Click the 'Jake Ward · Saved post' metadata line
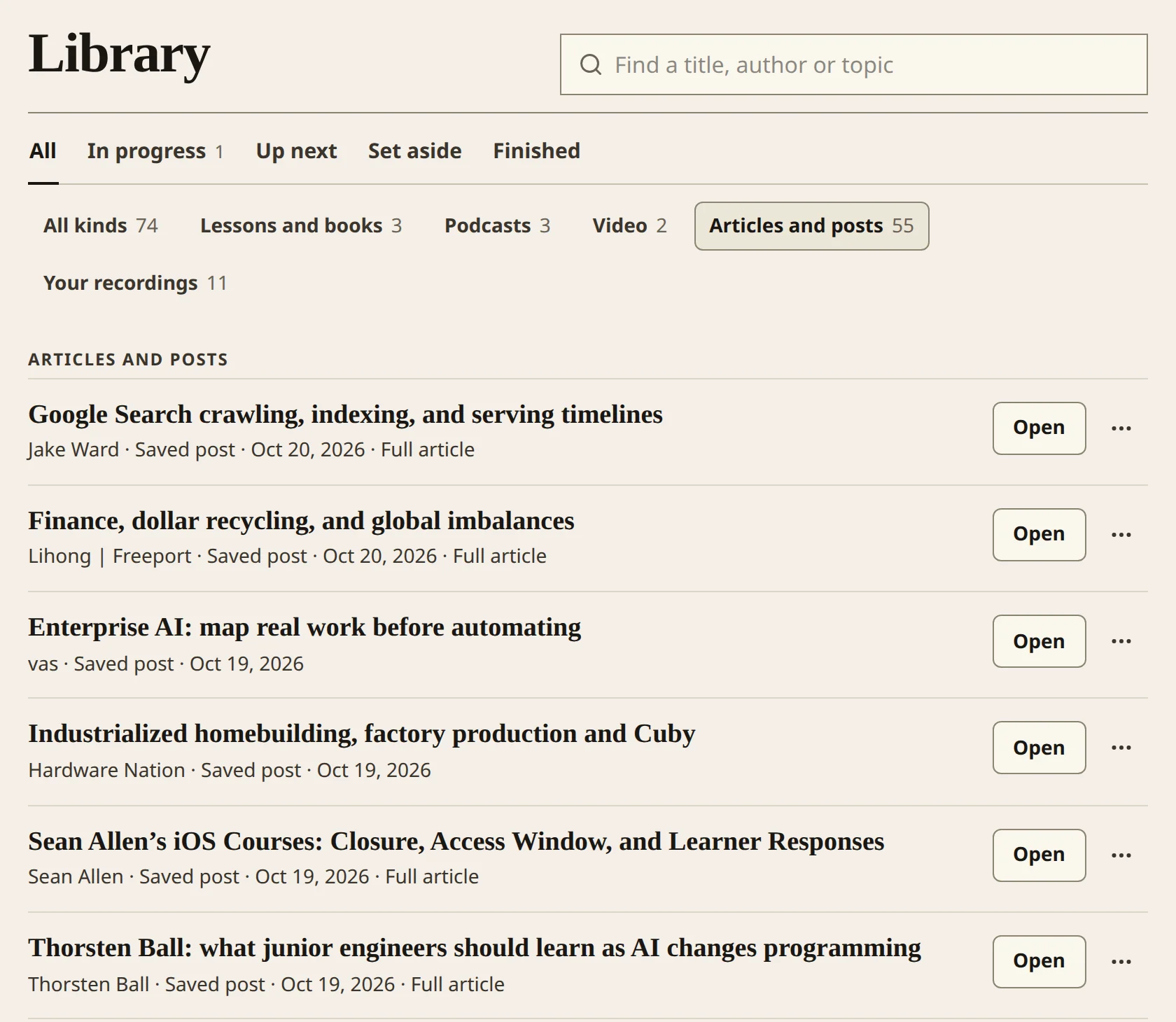Screen dimensions: 1176x1022 point(251,450)
